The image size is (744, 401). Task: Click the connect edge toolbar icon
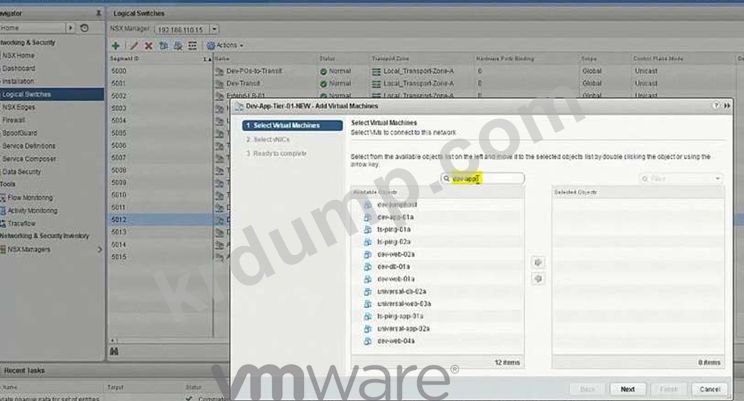tap(192, 46)
